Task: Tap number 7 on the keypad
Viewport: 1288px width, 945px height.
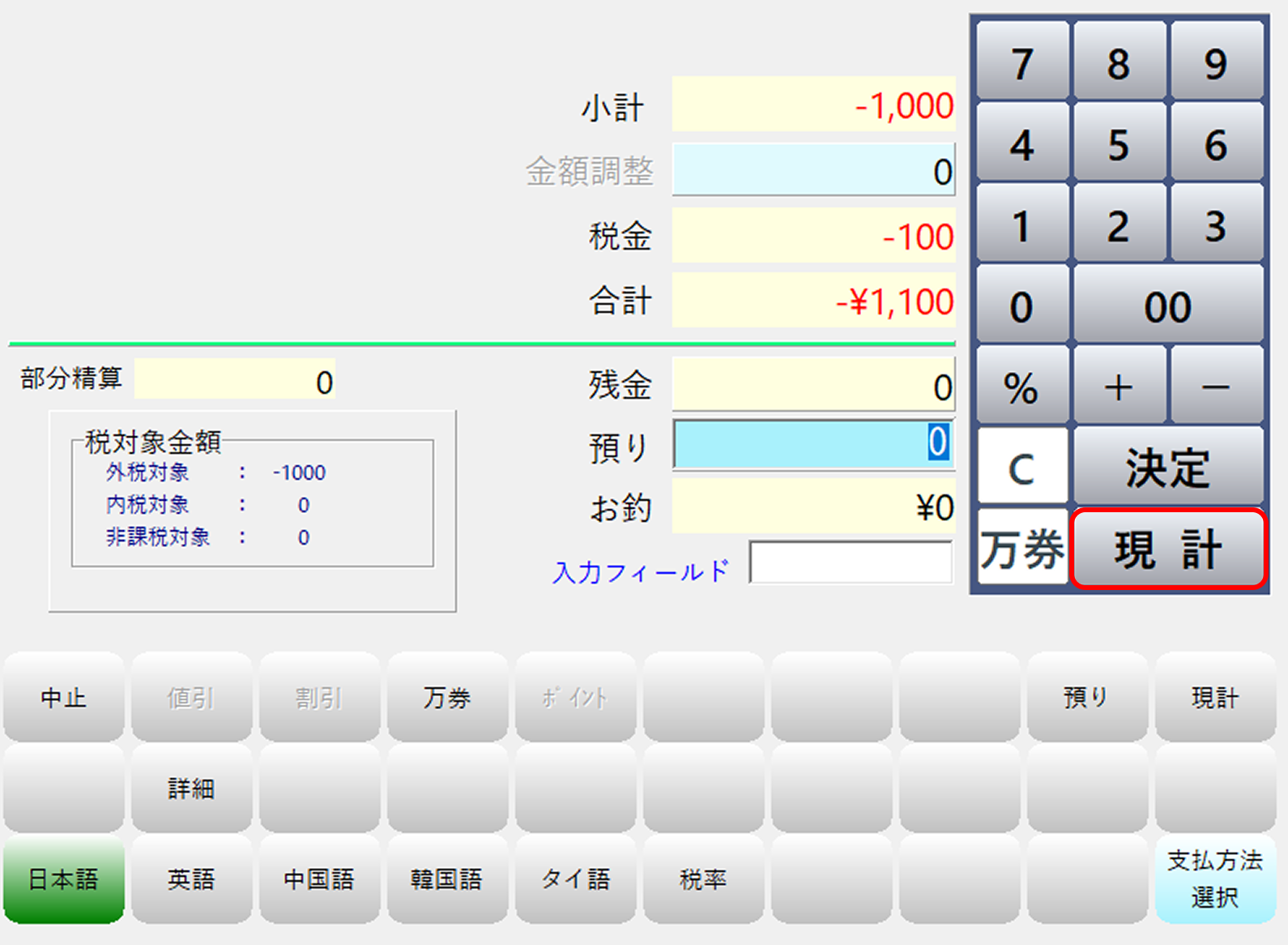Action: [x=1021, y=63]
